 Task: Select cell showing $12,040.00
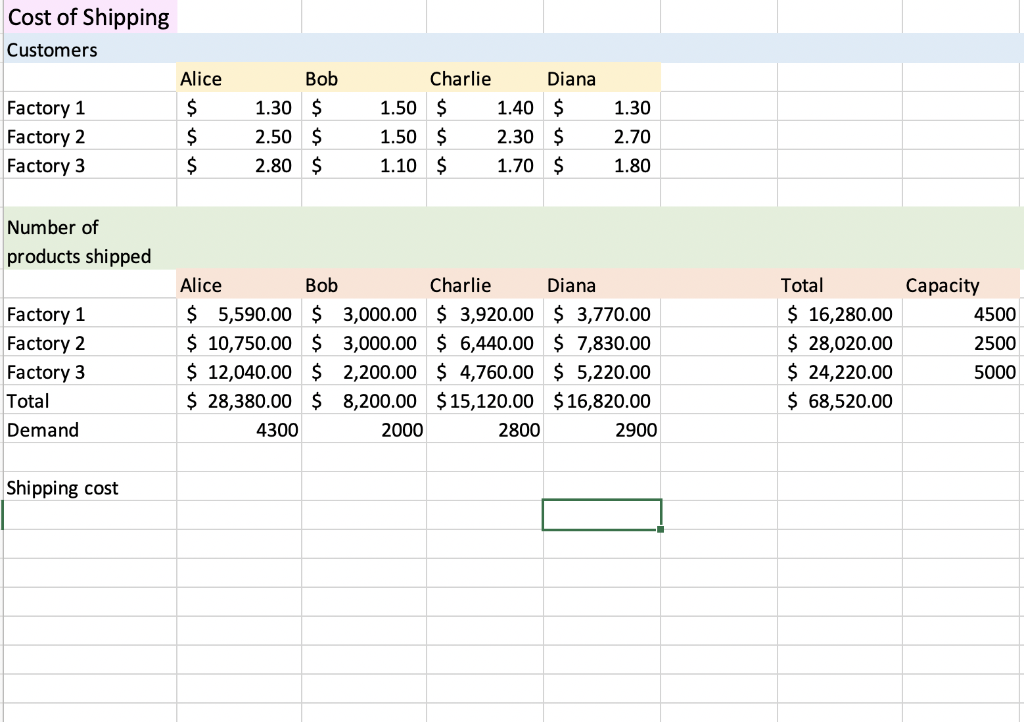[x=239, y=371]
